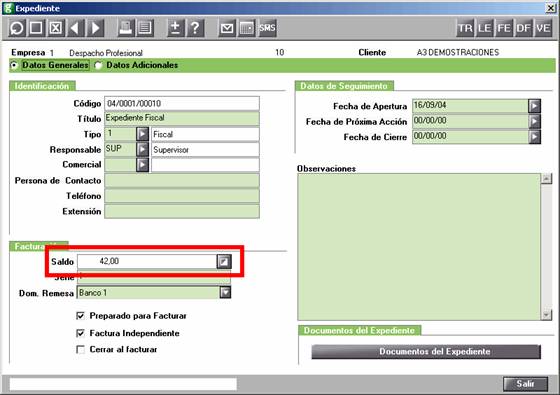
Task: Click the DF toolbar button
Action: tap(523, 28)
